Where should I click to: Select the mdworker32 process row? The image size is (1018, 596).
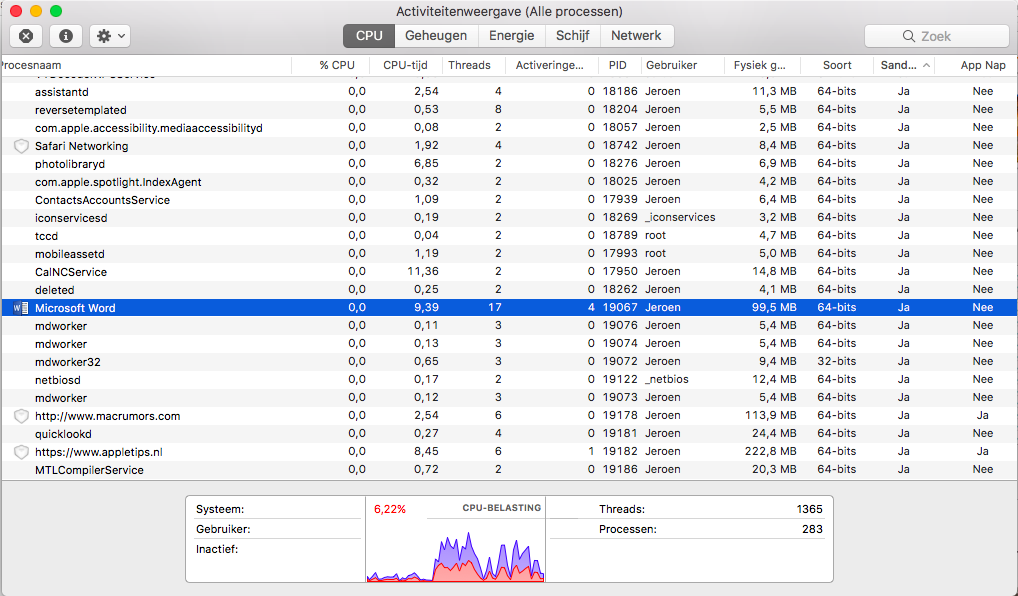click(509, 362)
